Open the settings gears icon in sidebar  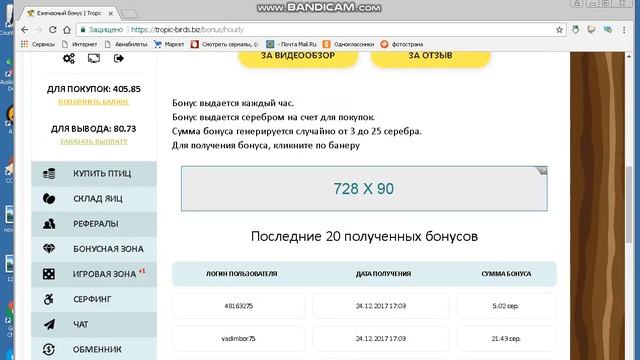pos(69,58)
